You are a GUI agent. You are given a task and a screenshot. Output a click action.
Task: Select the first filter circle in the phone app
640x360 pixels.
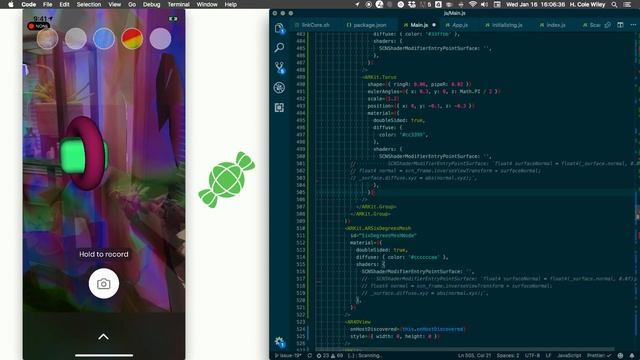point(47,39)
